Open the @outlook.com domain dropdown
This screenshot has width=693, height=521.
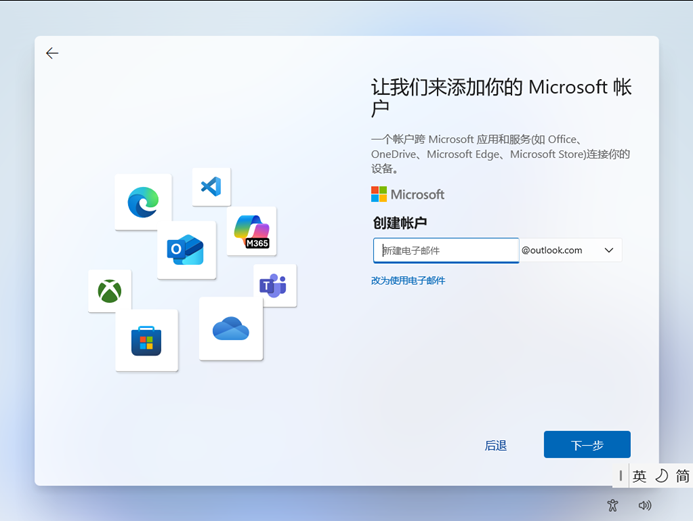[x=571, y=250]
